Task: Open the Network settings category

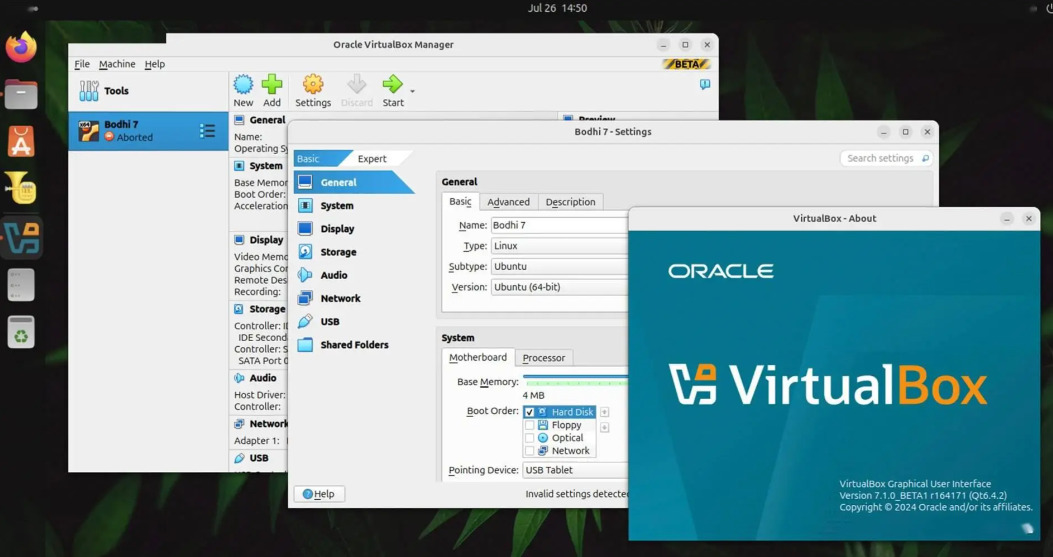Action: [x=340, y=298]
